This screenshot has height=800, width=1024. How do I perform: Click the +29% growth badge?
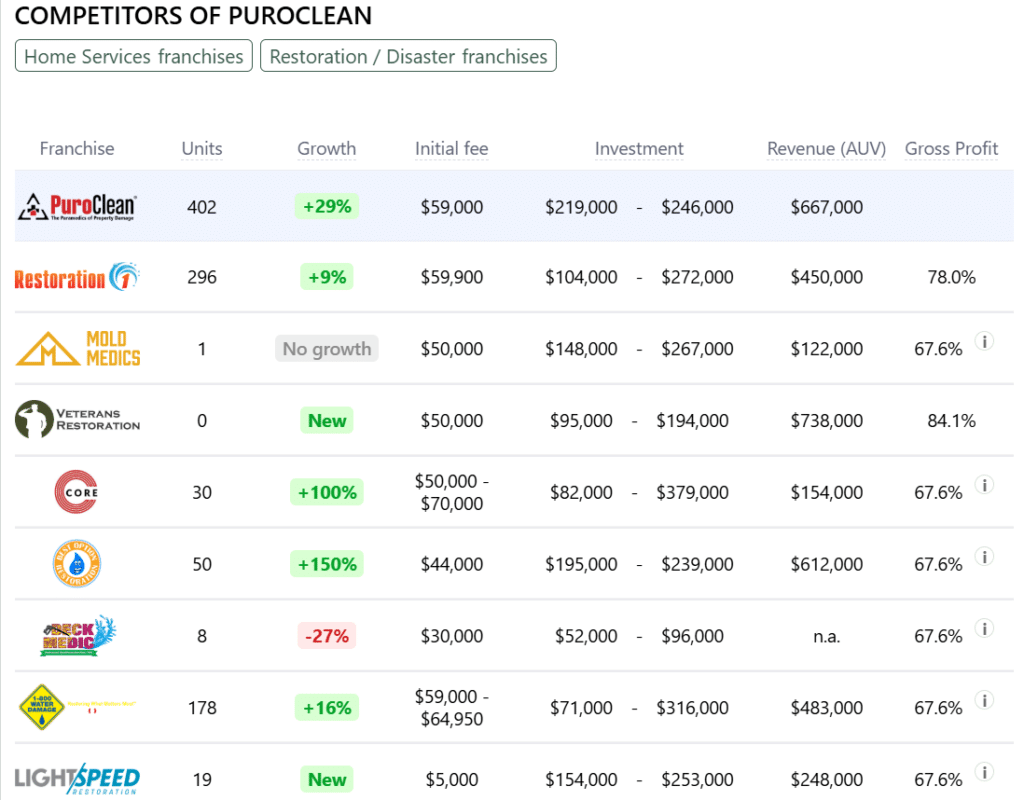[327, 206]
